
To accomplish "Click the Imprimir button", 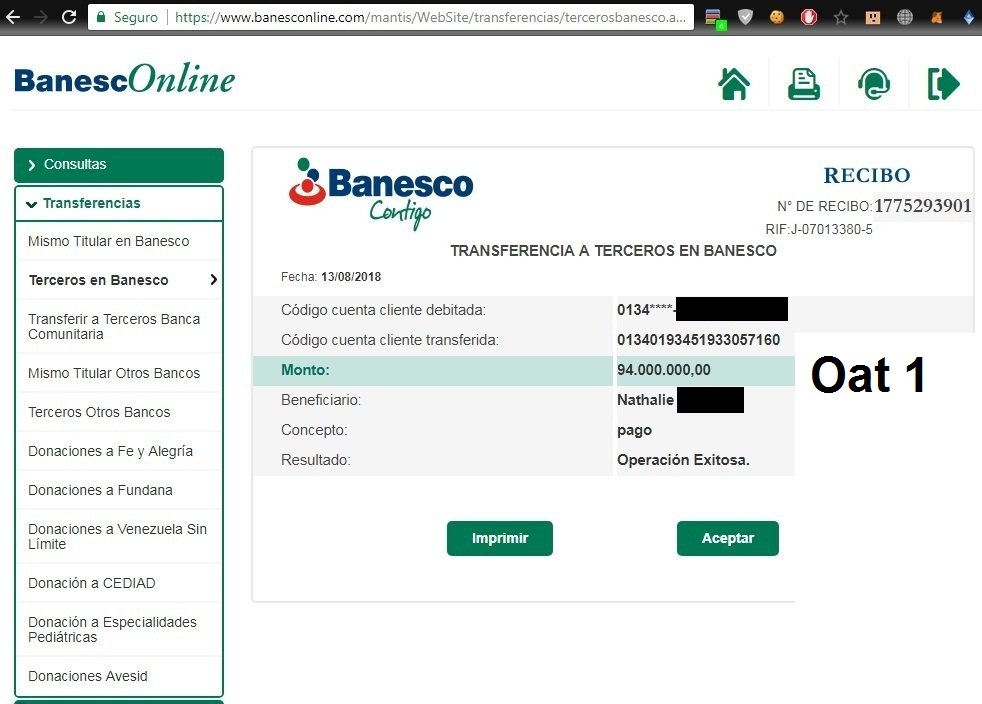I will pos(500,538).
